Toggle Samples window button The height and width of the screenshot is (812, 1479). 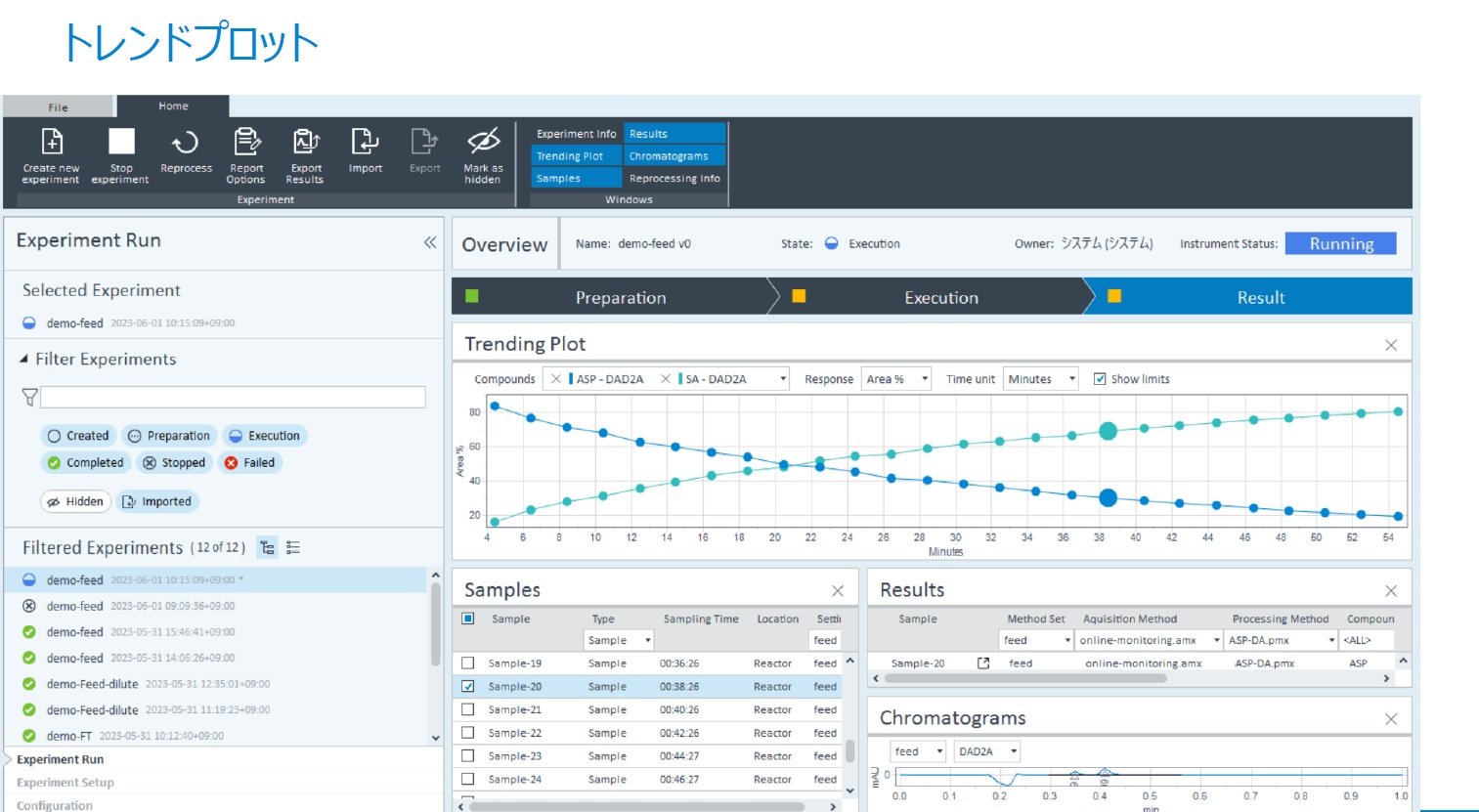577,179
